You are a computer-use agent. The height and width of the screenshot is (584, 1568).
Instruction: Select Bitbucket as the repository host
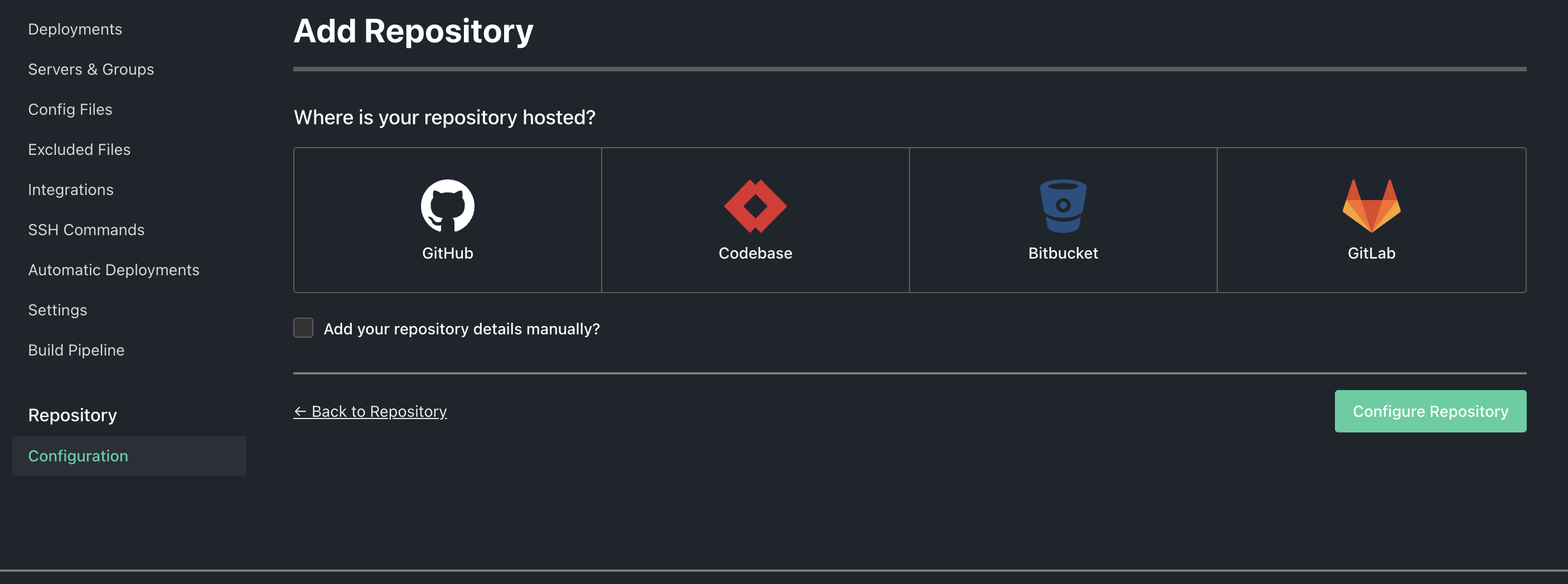point(1063,220)
